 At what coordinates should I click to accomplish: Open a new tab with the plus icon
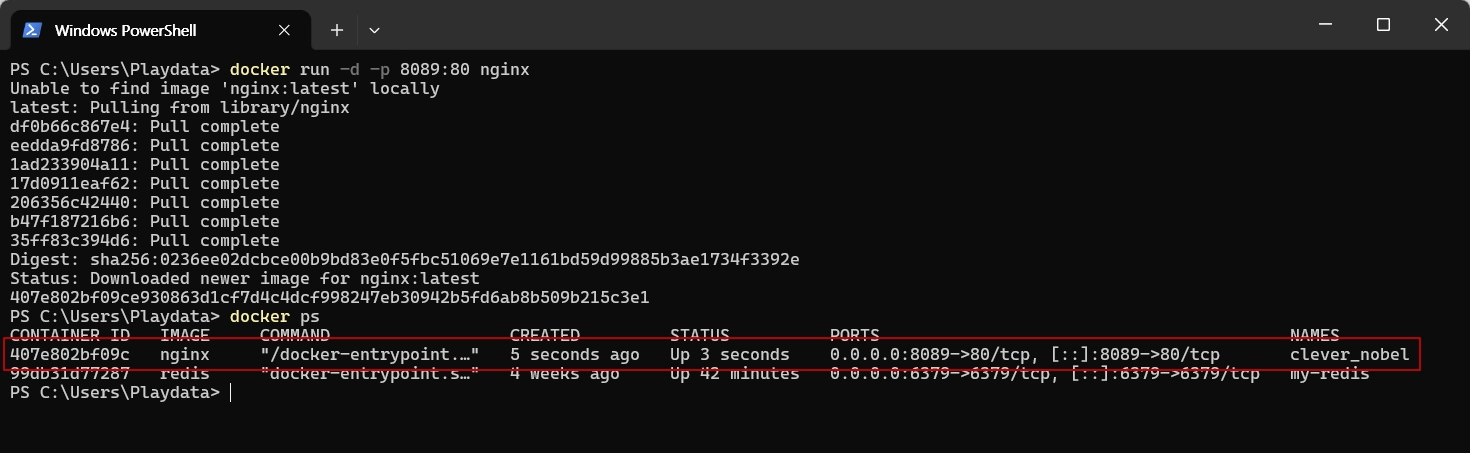pos(337,30)
